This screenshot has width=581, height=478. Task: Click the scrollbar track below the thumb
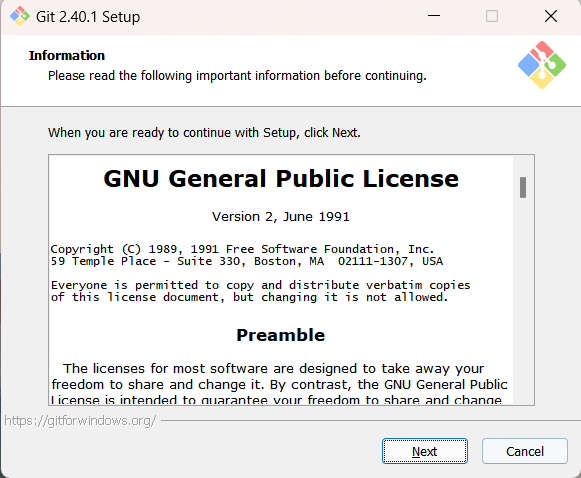coord(523,300)
